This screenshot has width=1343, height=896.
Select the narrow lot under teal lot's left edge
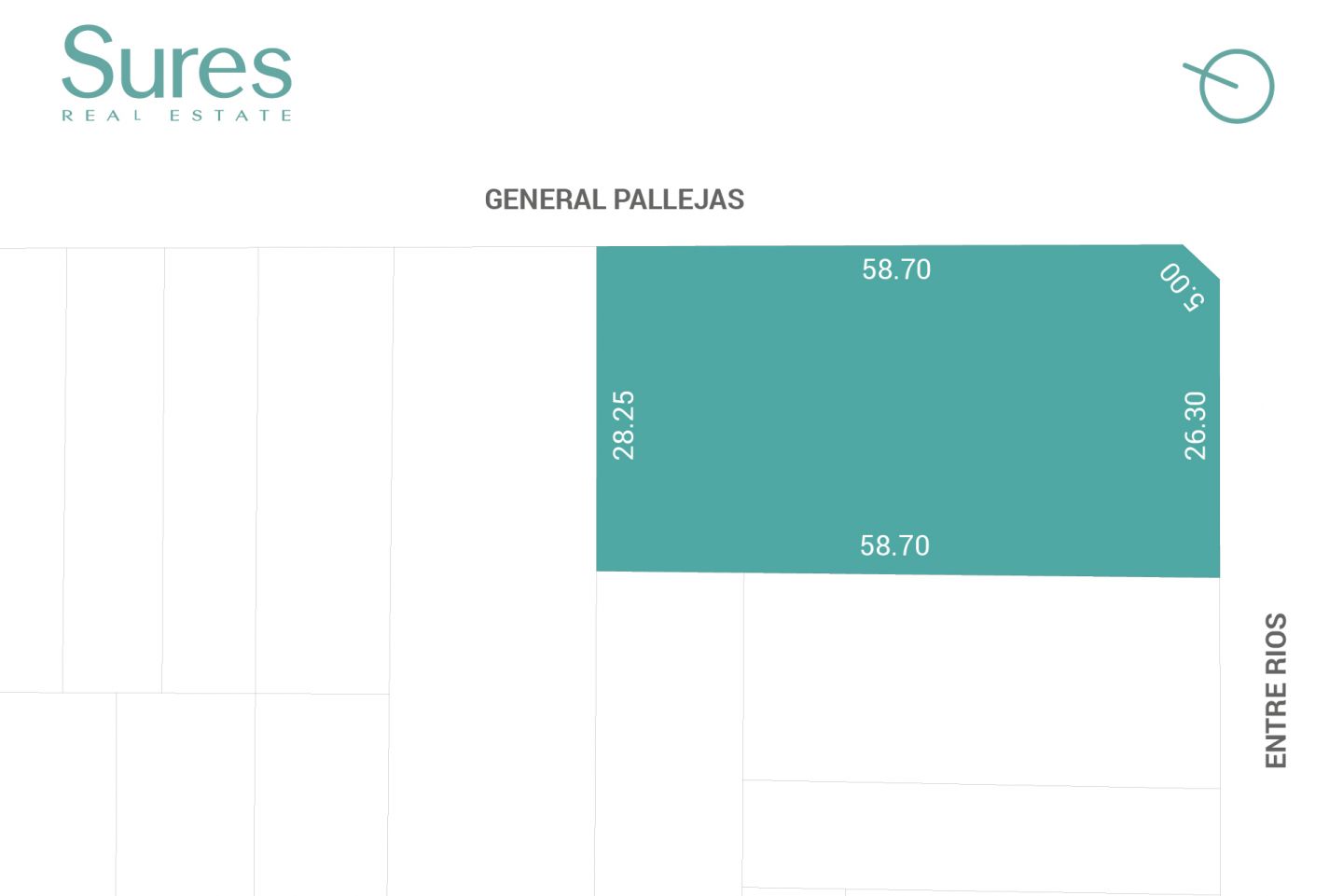[x=669, y=734]
